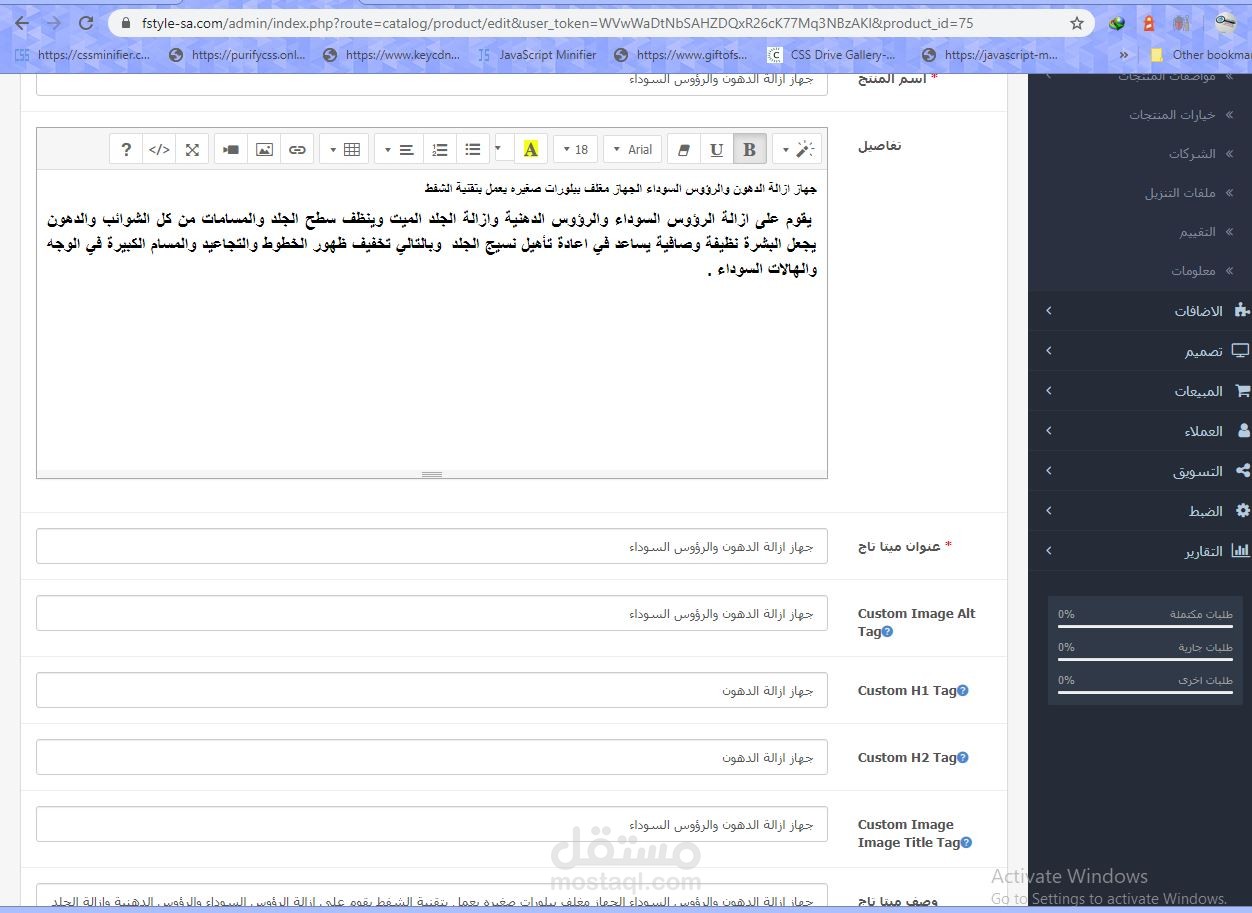The width and height of the screenshot is (1252, 913).
Task: Focus the Custom H2 Tag input field
Action: (x=432, y=757)
